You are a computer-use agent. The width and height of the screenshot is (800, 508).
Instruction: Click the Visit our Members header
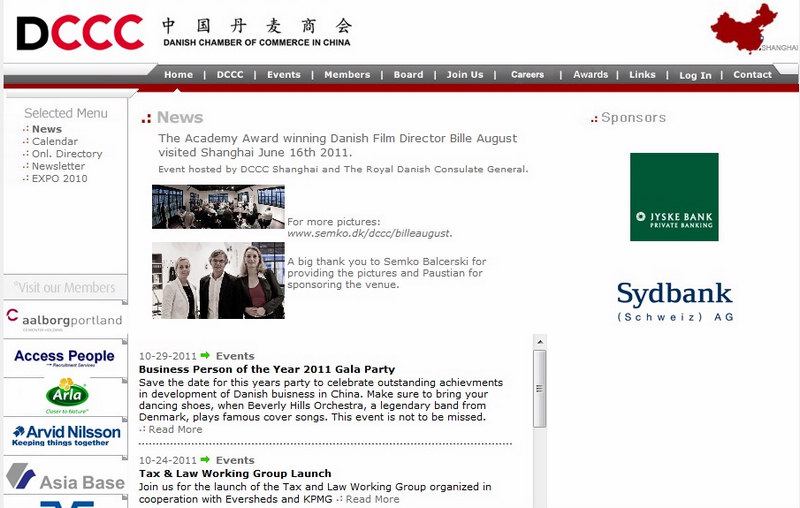click(x=65, y=288)
